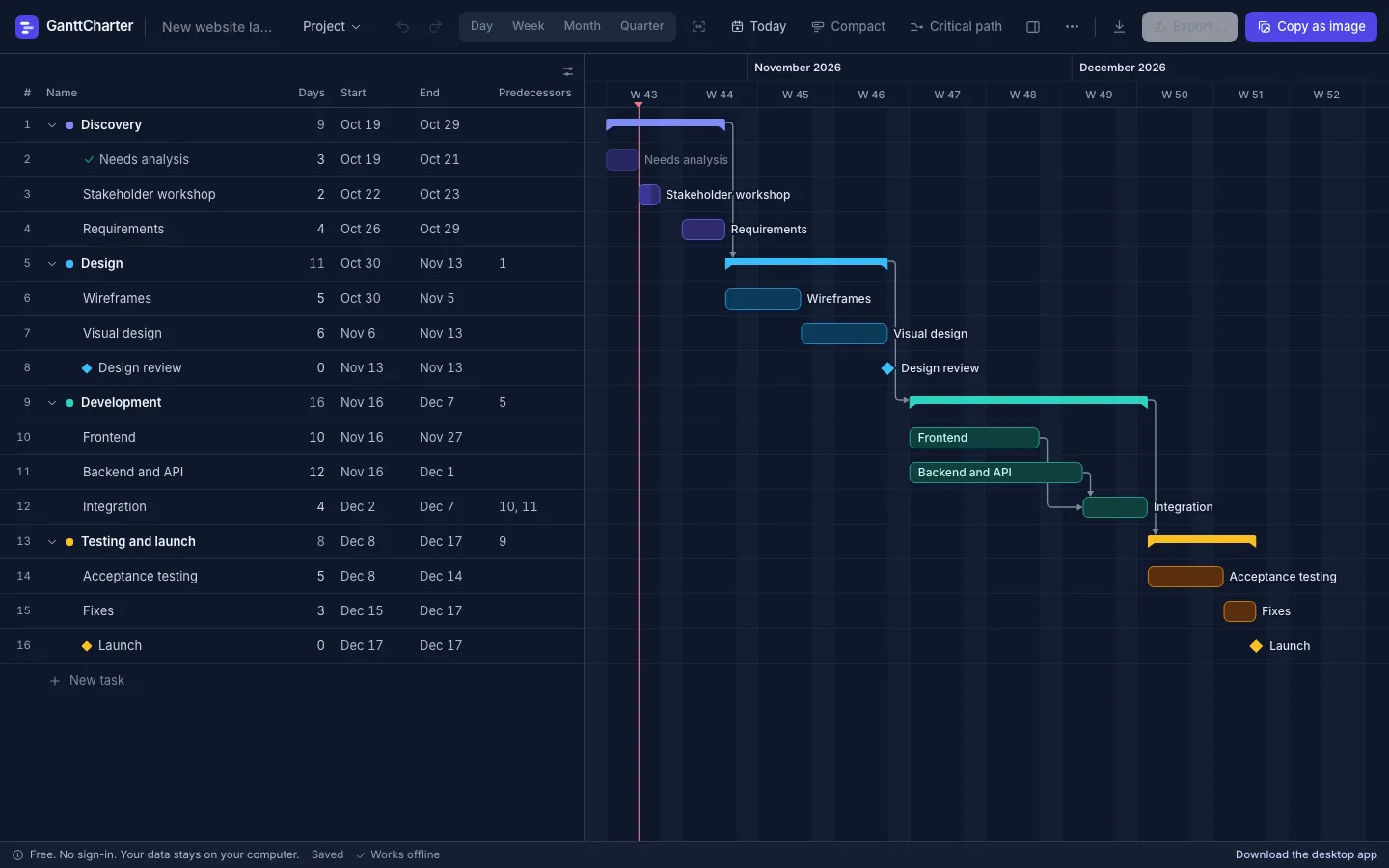
Task: Click the Wireframes bar in the chart
Action: [763, 299]
